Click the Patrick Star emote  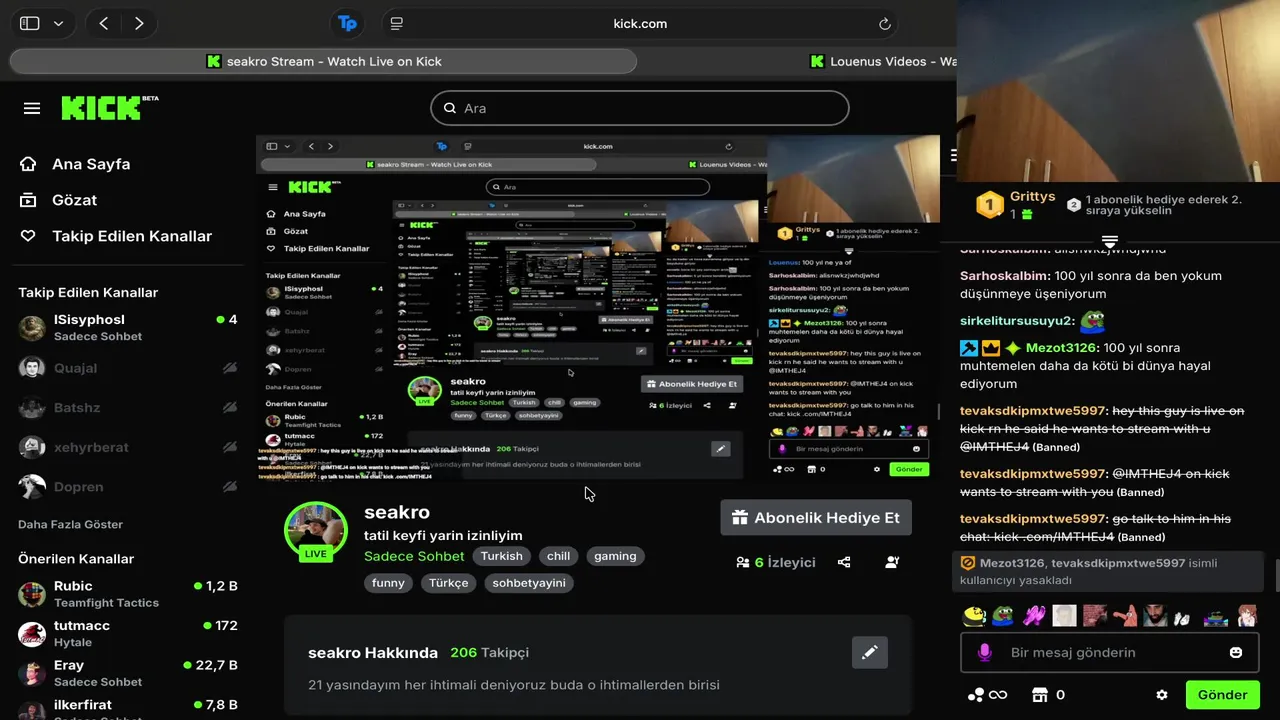tap(1125, 616)
